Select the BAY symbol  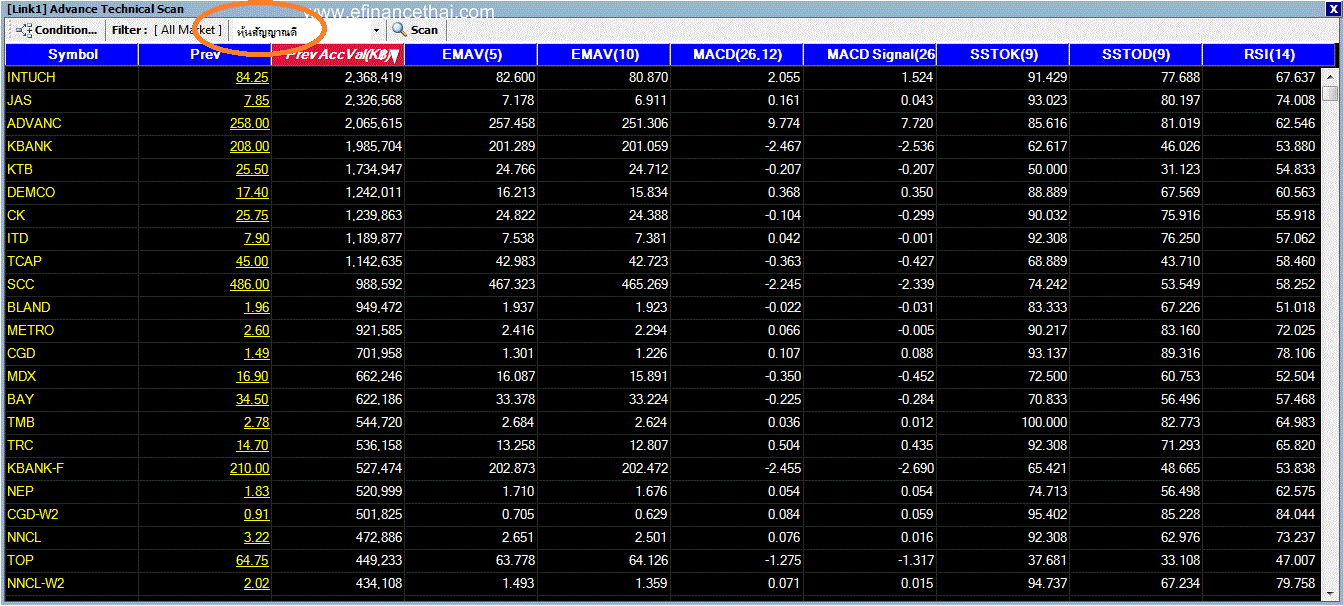20,399
